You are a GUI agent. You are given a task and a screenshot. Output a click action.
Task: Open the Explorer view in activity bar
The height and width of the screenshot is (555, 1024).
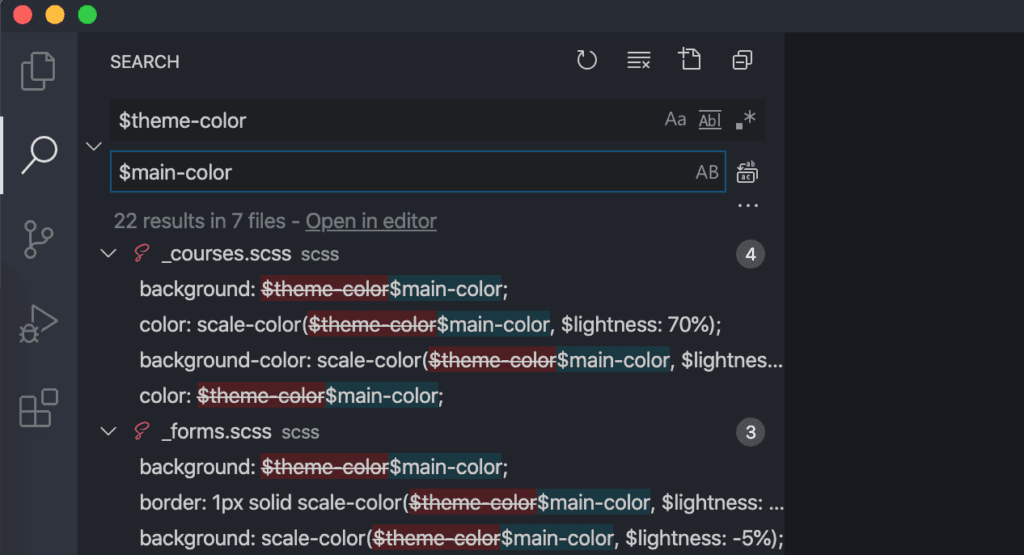tap(38, 71)
